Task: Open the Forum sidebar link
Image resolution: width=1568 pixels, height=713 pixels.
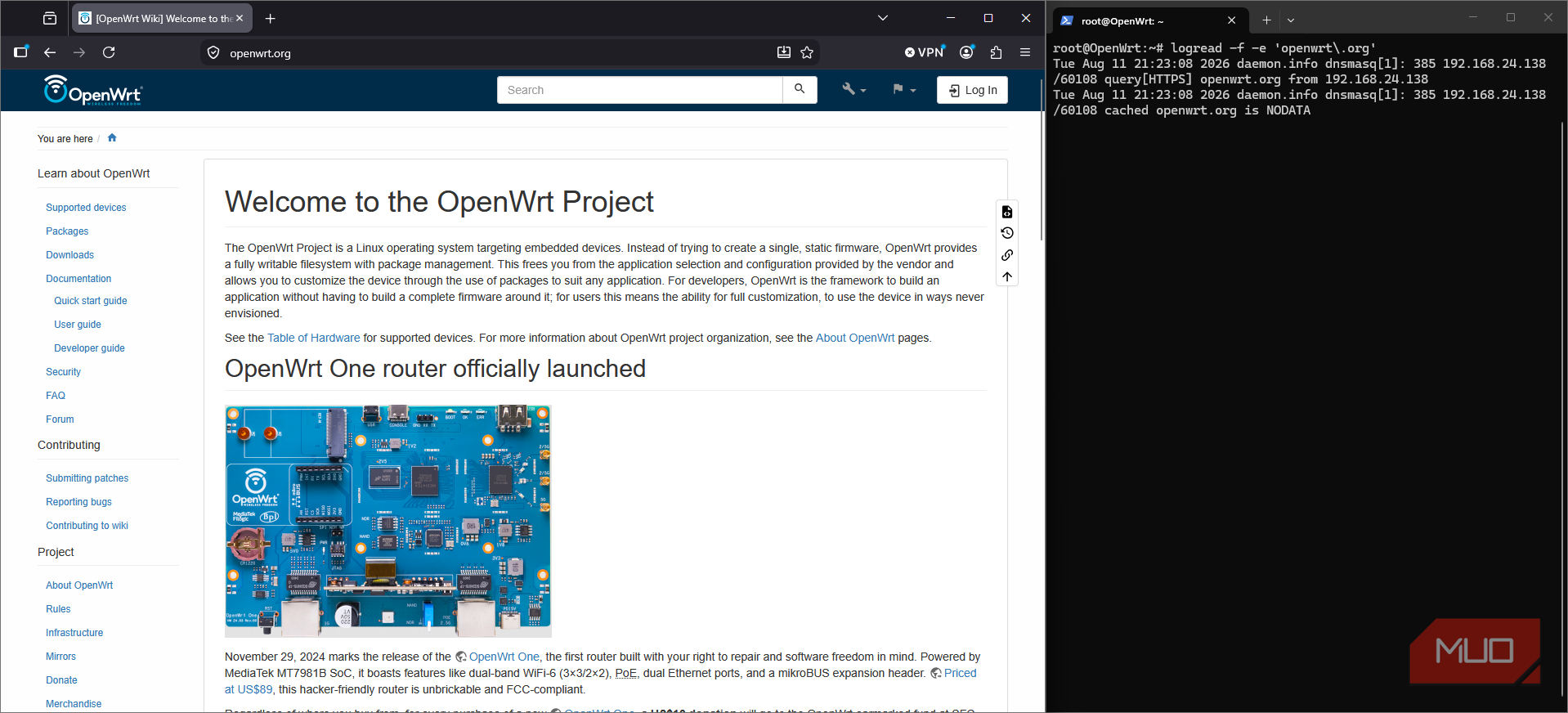Action: pos(60,419)
